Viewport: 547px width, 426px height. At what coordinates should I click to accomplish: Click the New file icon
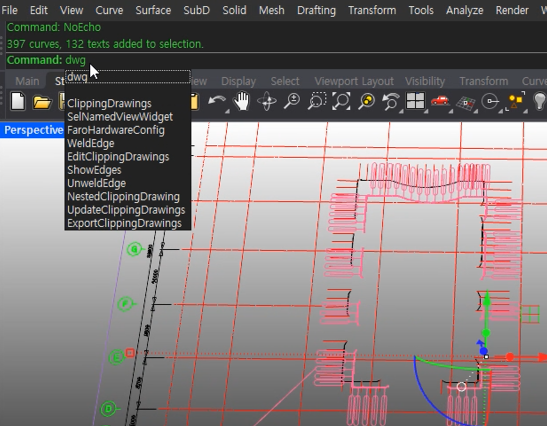[18, 102]
